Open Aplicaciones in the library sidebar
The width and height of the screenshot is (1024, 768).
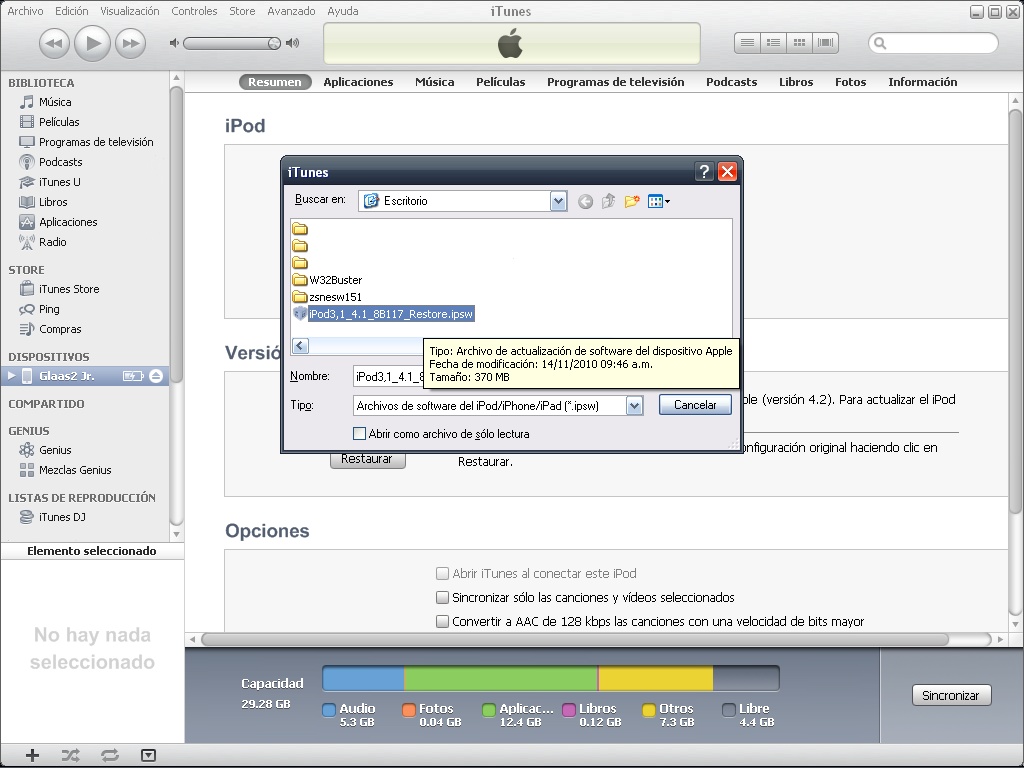click(68, 222)
